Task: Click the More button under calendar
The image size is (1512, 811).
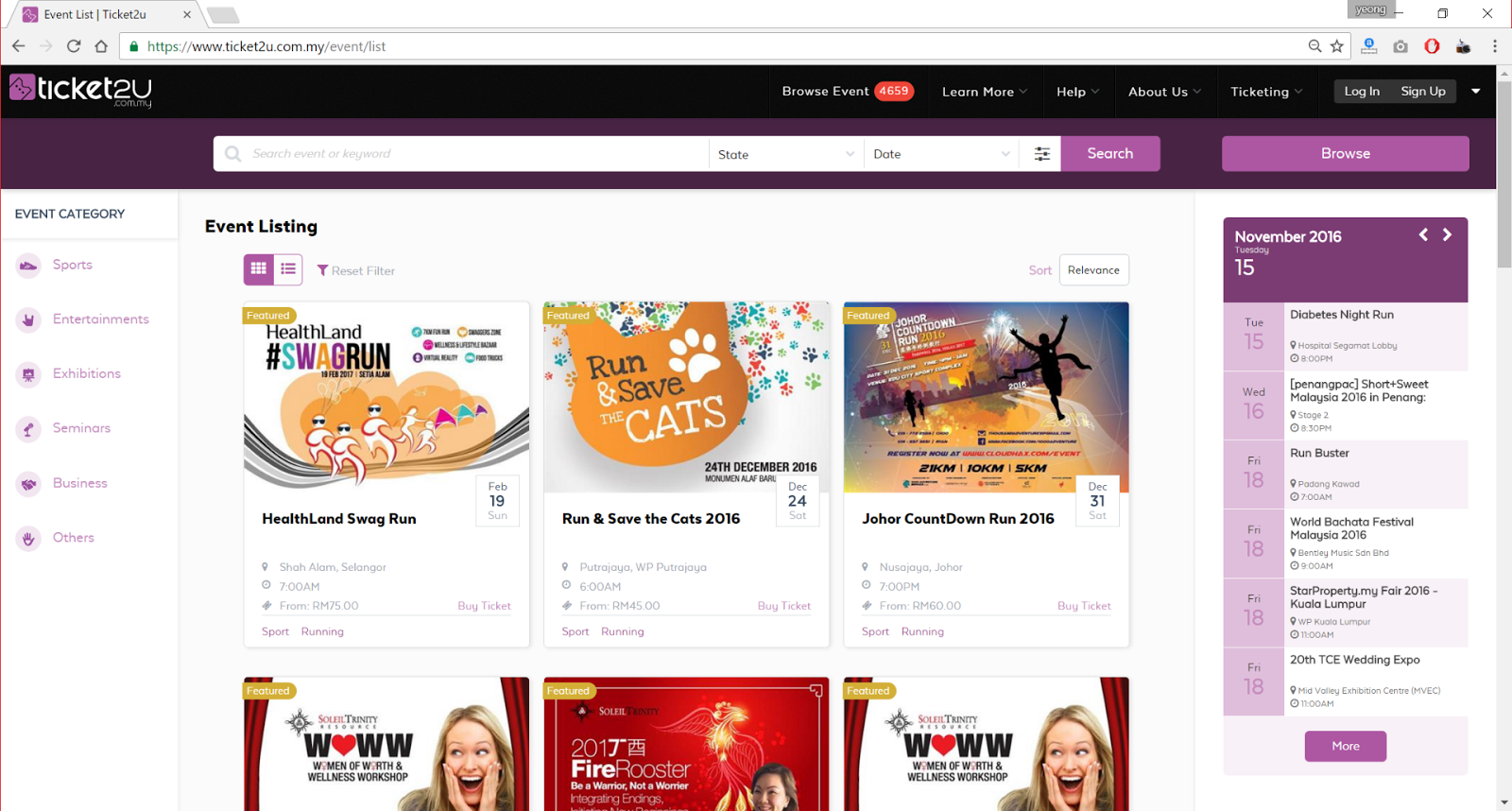Action: click(x=1346, y=746)
